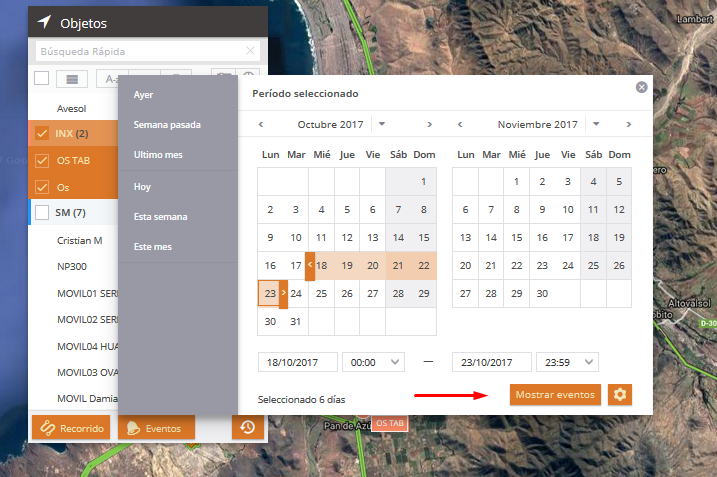Viewport: 717px width, 477px height.
Task: Click the OS TAB map marker label
Action: (390, 423)
